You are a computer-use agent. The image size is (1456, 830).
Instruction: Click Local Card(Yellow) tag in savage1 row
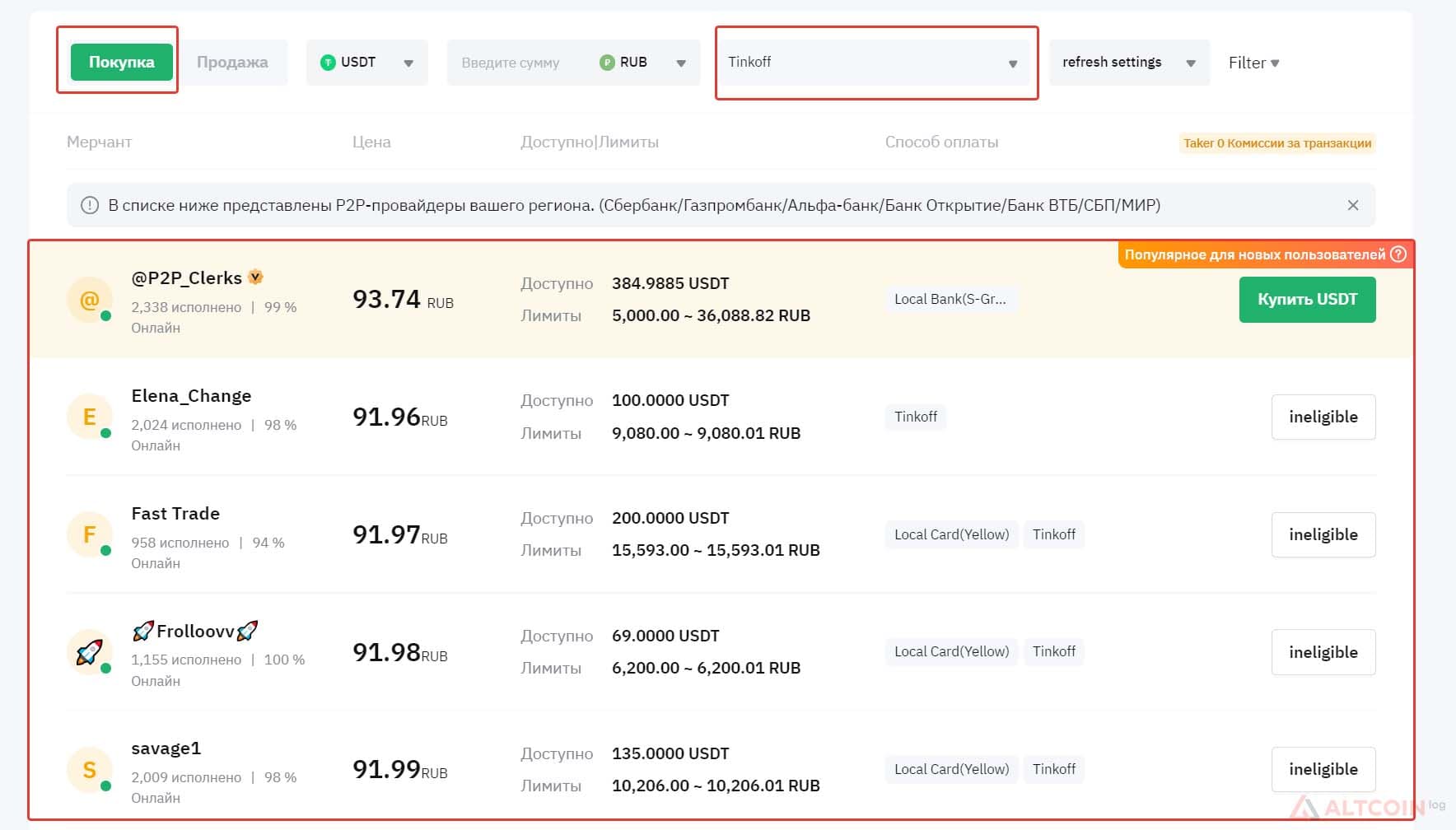click(952, 769)
